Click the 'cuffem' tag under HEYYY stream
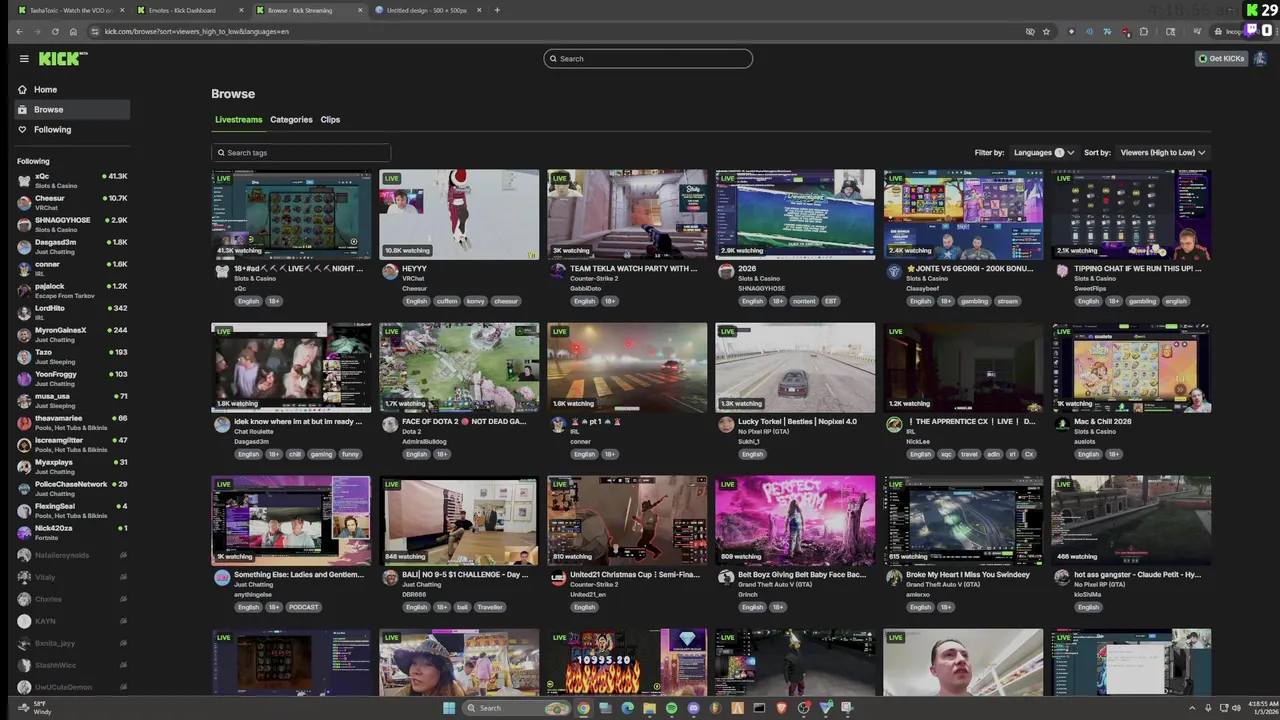 (446, 301)
